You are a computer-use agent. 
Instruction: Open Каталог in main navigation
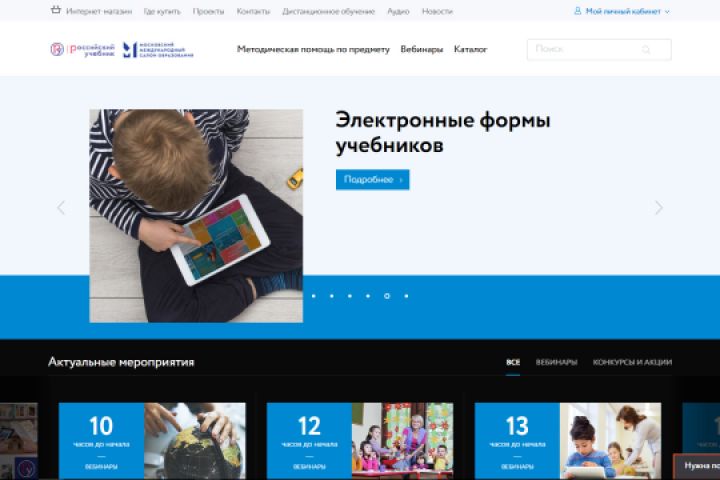470,49
